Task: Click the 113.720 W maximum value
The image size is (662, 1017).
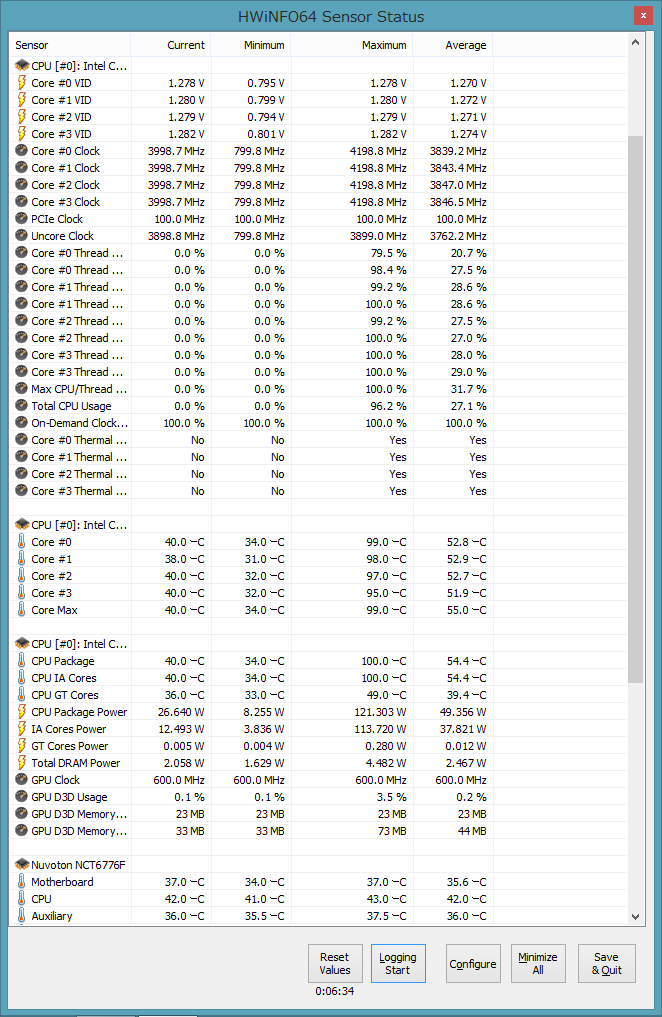Action: pyautogui.click(x=381, y=729)
